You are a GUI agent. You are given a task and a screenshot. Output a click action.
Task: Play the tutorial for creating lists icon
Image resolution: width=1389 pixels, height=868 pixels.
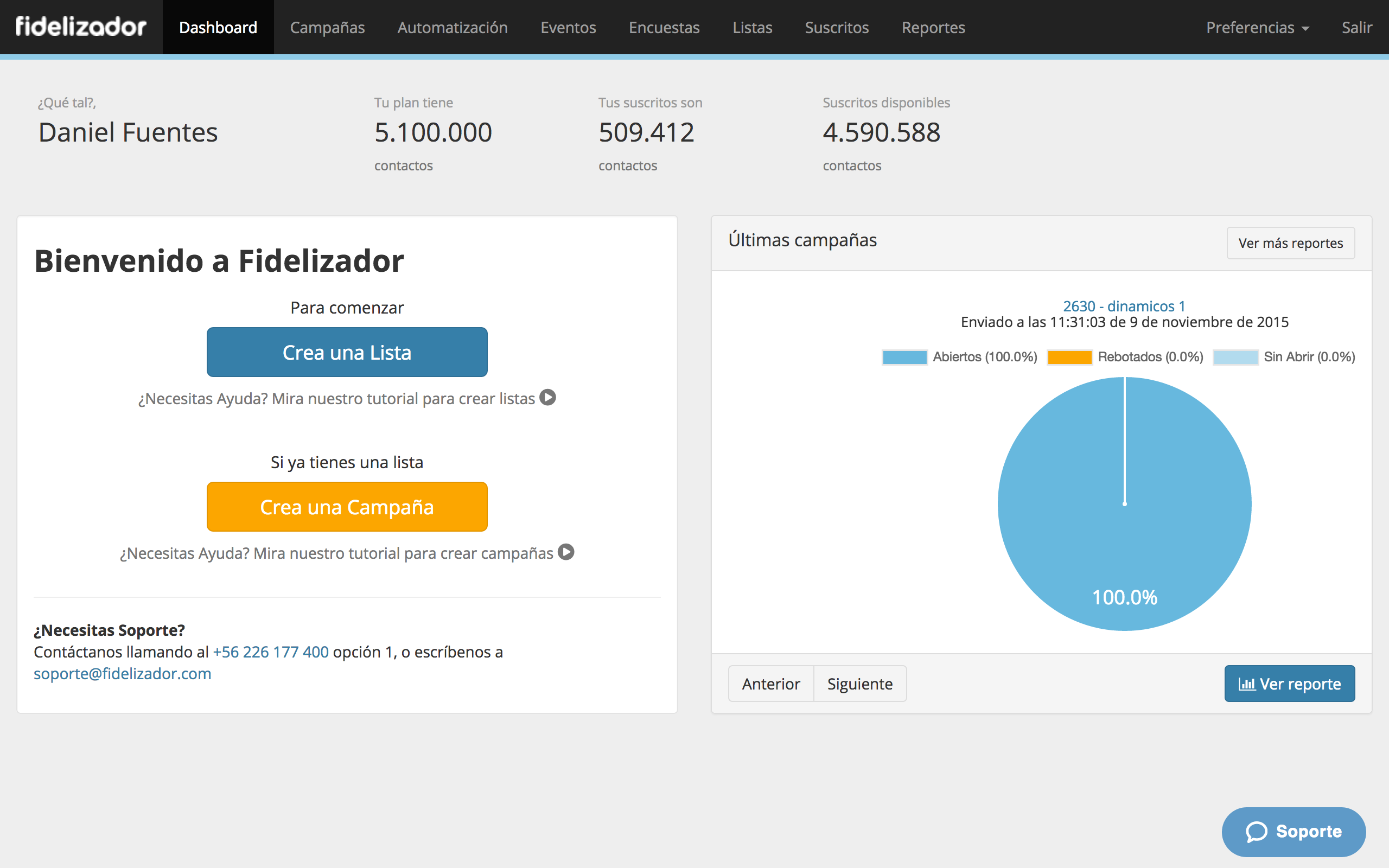pyautogui.click(x=548, y=397)
